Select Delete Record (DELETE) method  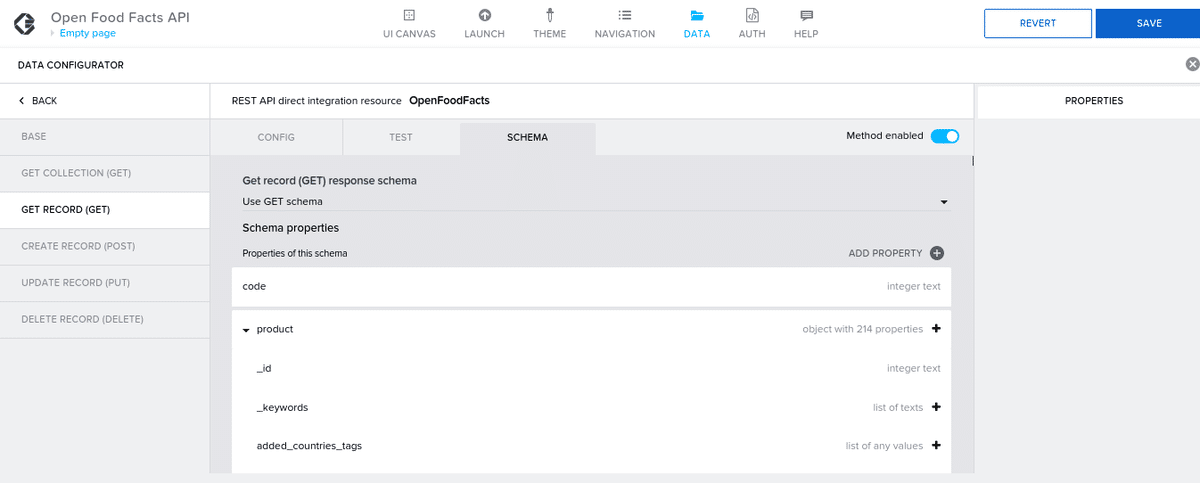[105, 319]
